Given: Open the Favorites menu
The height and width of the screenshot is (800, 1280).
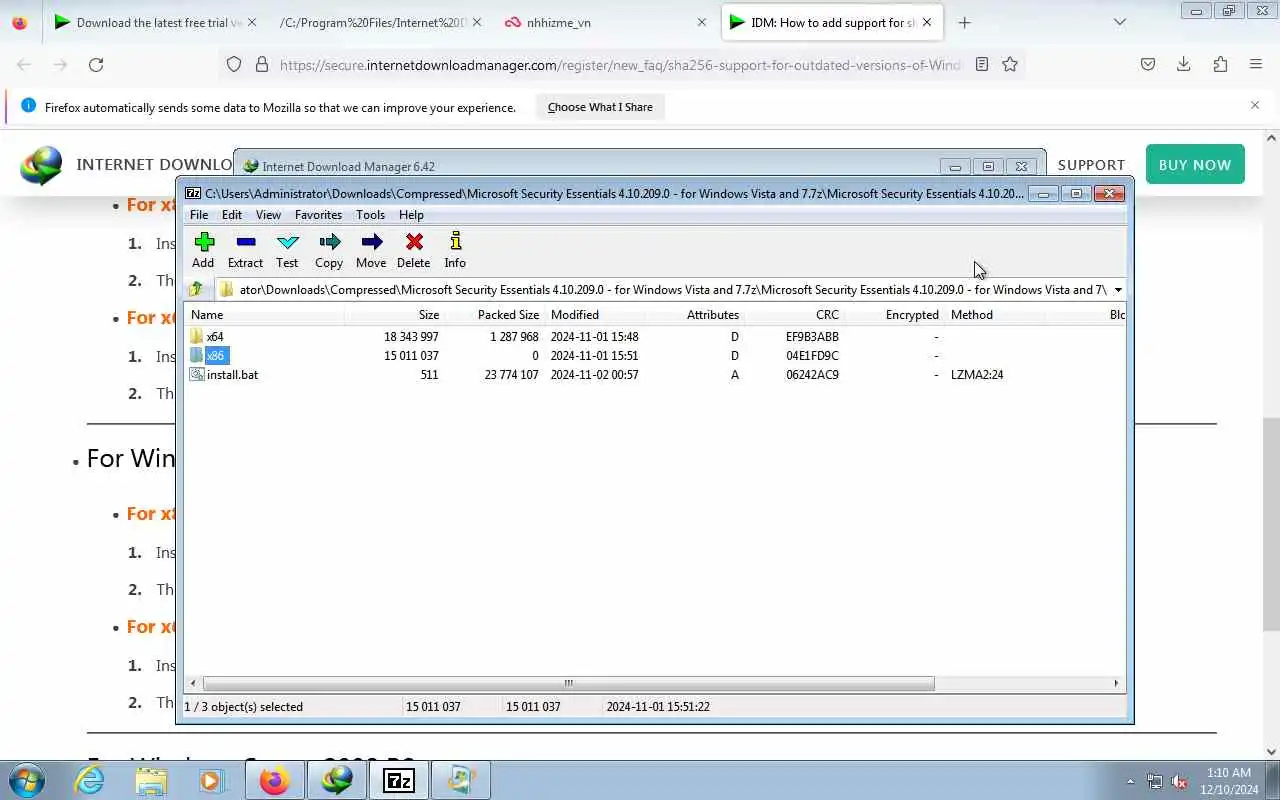Looking at the screenshot, I should 318,215.
